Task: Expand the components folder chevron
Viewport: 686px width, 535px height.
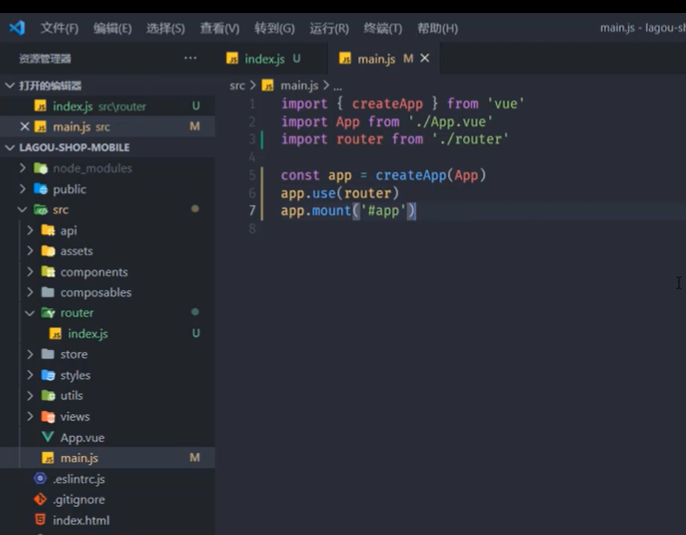Action: (x=30, y=272)
